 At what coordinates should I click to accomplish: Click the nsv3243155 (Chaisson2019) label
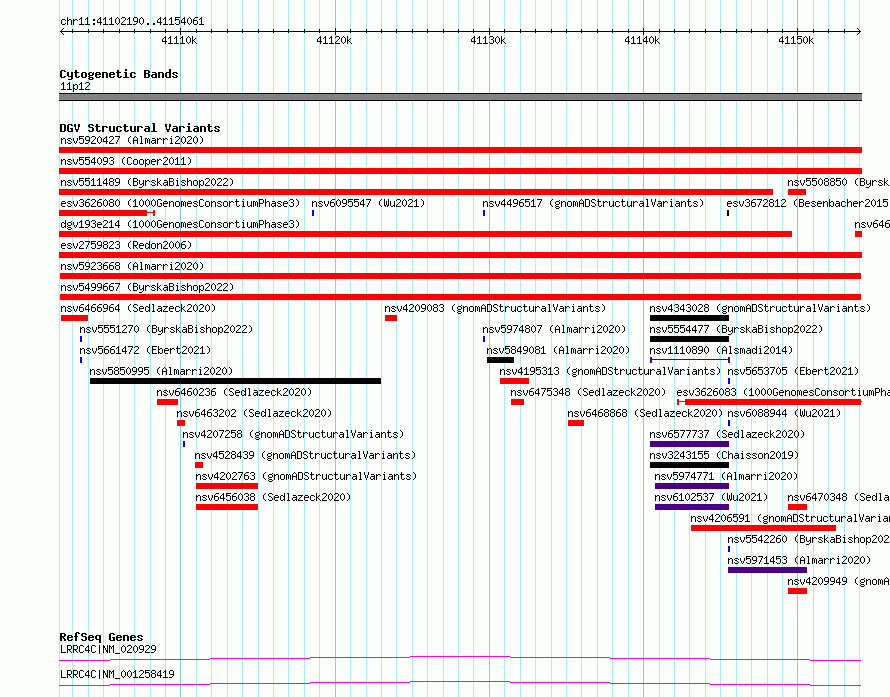click(724, 455)
